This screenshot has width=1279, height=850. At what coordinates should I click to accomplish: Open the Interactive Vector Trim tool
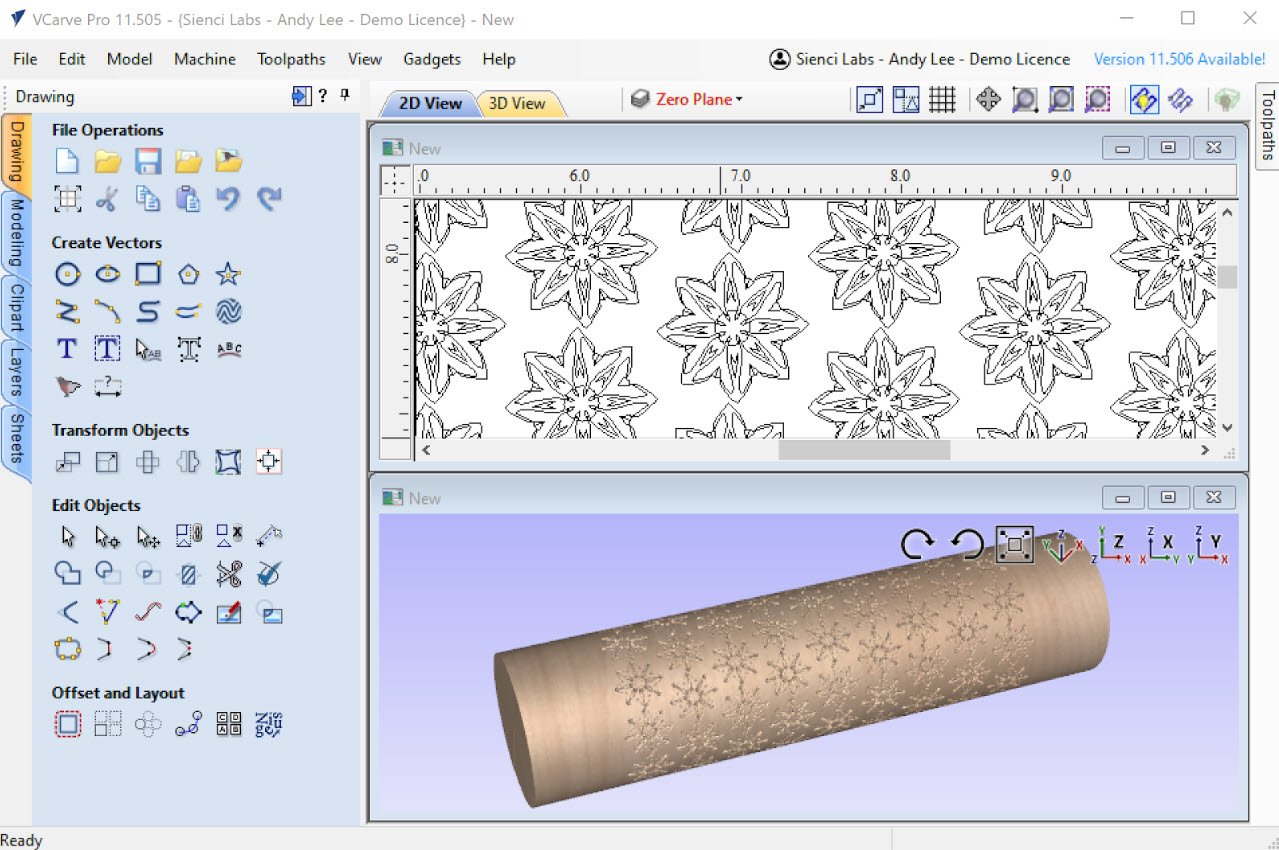(x=227, y=573)
